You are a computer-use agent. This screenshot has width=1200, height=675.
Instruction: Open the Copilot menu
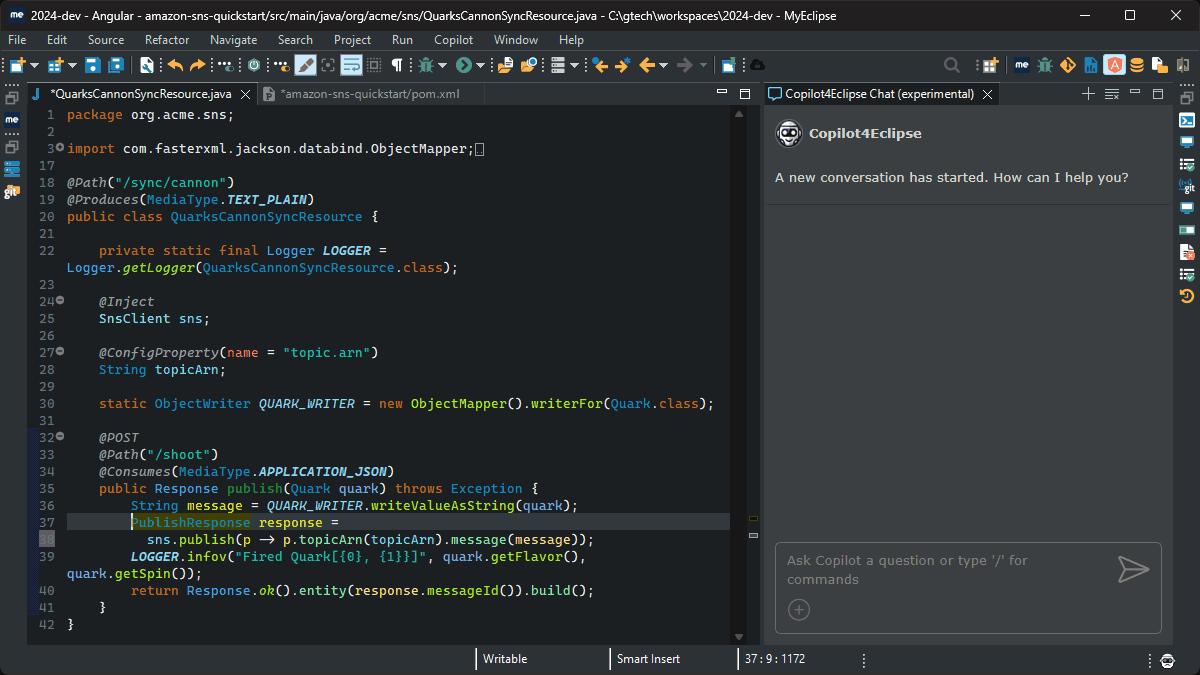(x=453, y=40)
